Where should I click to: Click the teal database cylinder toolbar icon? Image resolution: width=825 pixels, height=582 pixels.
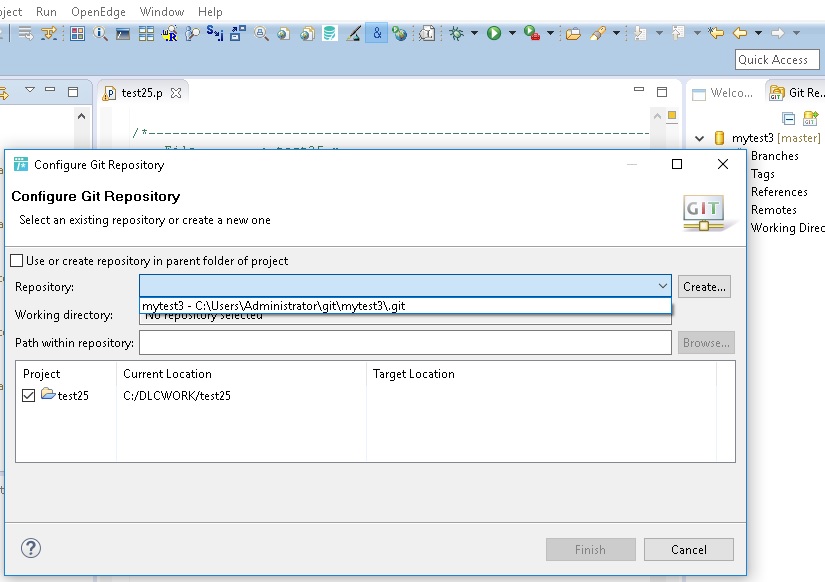(x=330, y=34)
